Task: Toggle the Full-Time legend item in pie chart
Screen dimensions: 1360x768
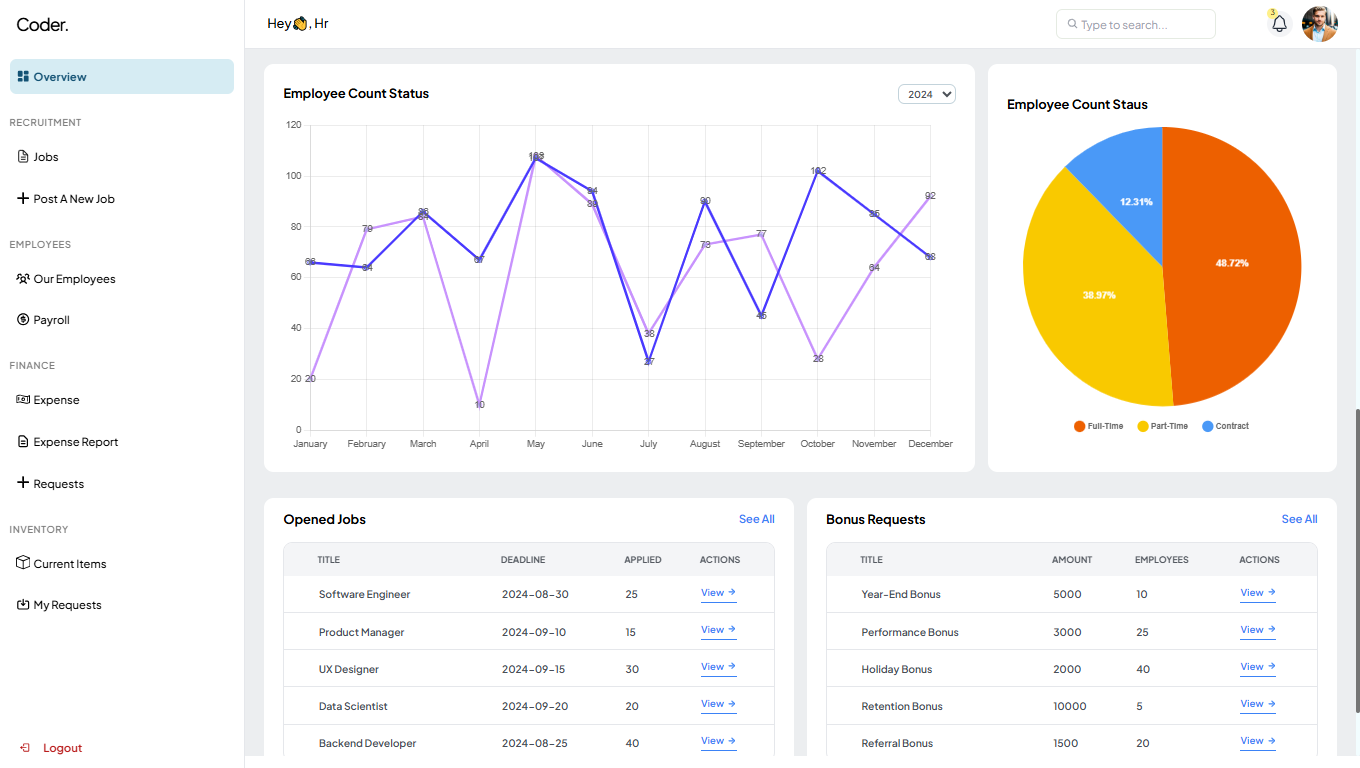Action: [1098, 426]
